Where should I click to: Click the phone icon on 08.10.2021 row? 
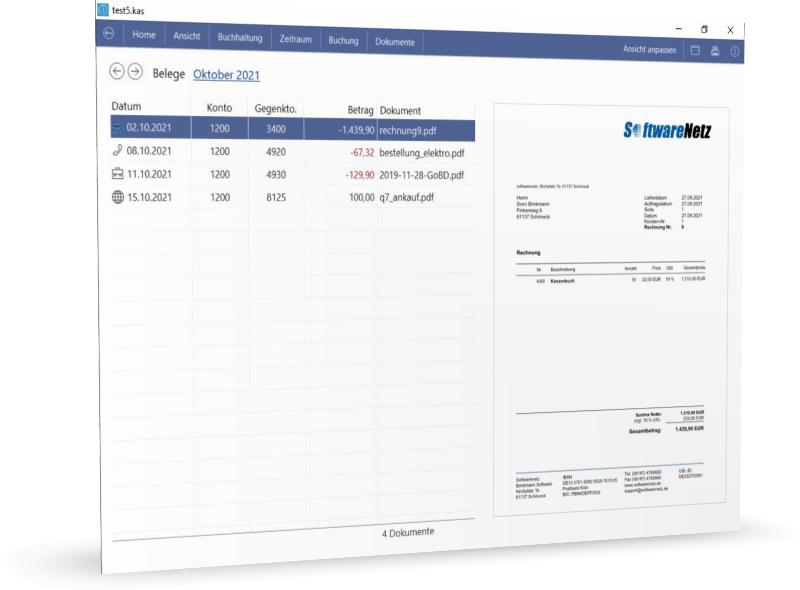pyautogui.click(x=117, y=151)
